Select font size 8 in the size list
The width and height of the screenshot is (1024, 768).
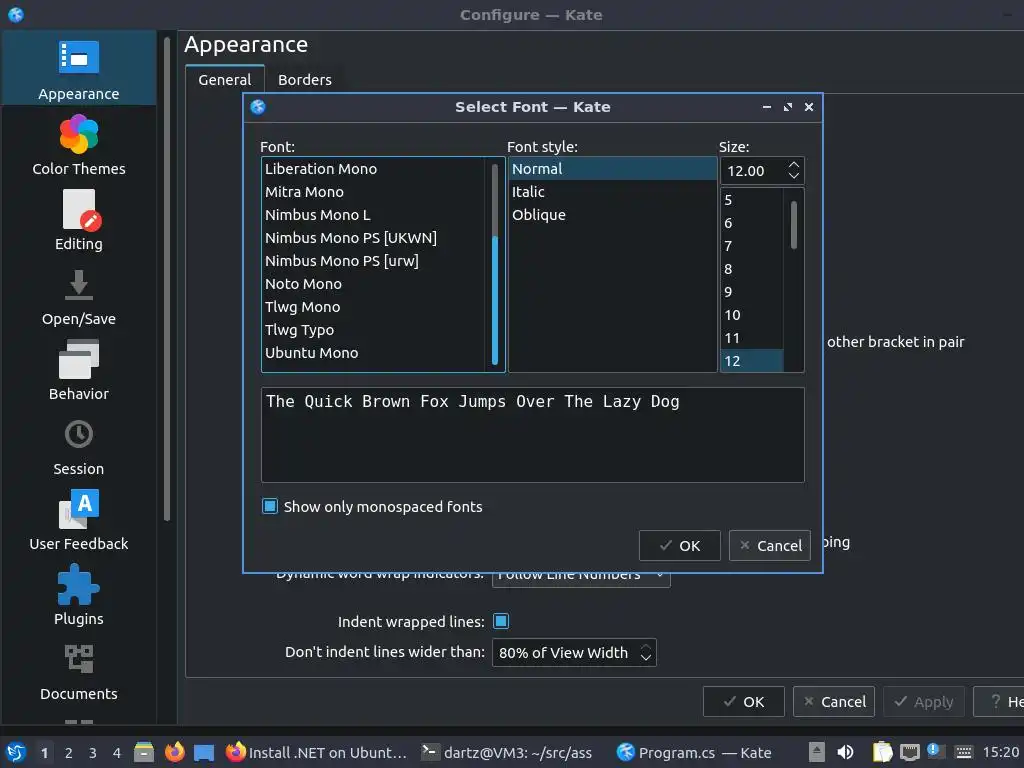(752, 269)
